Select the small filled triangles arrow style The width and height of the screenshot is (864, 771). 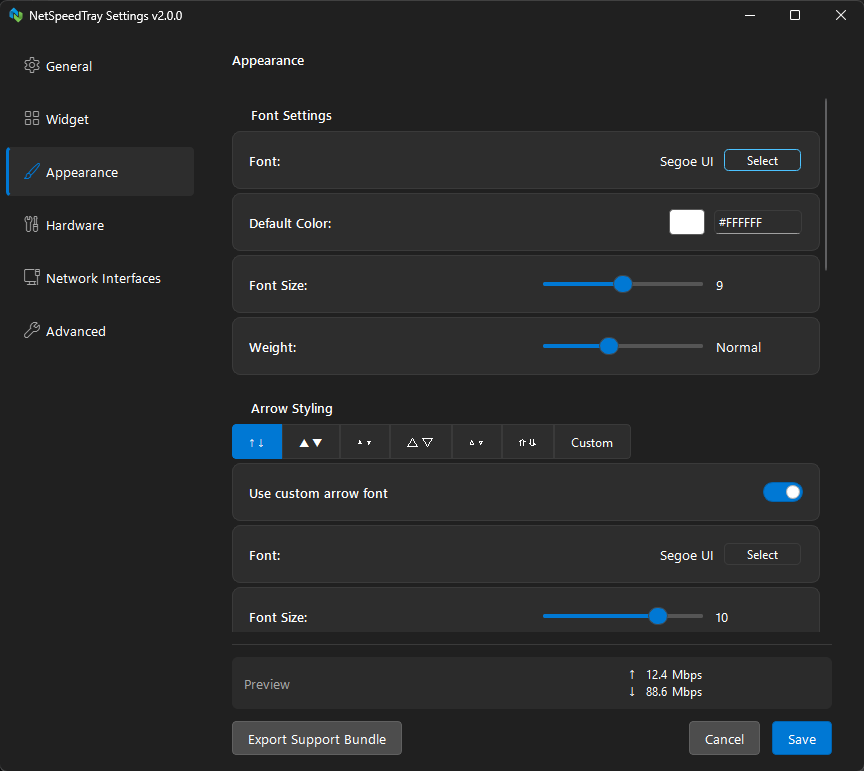[x=365, y=442]
